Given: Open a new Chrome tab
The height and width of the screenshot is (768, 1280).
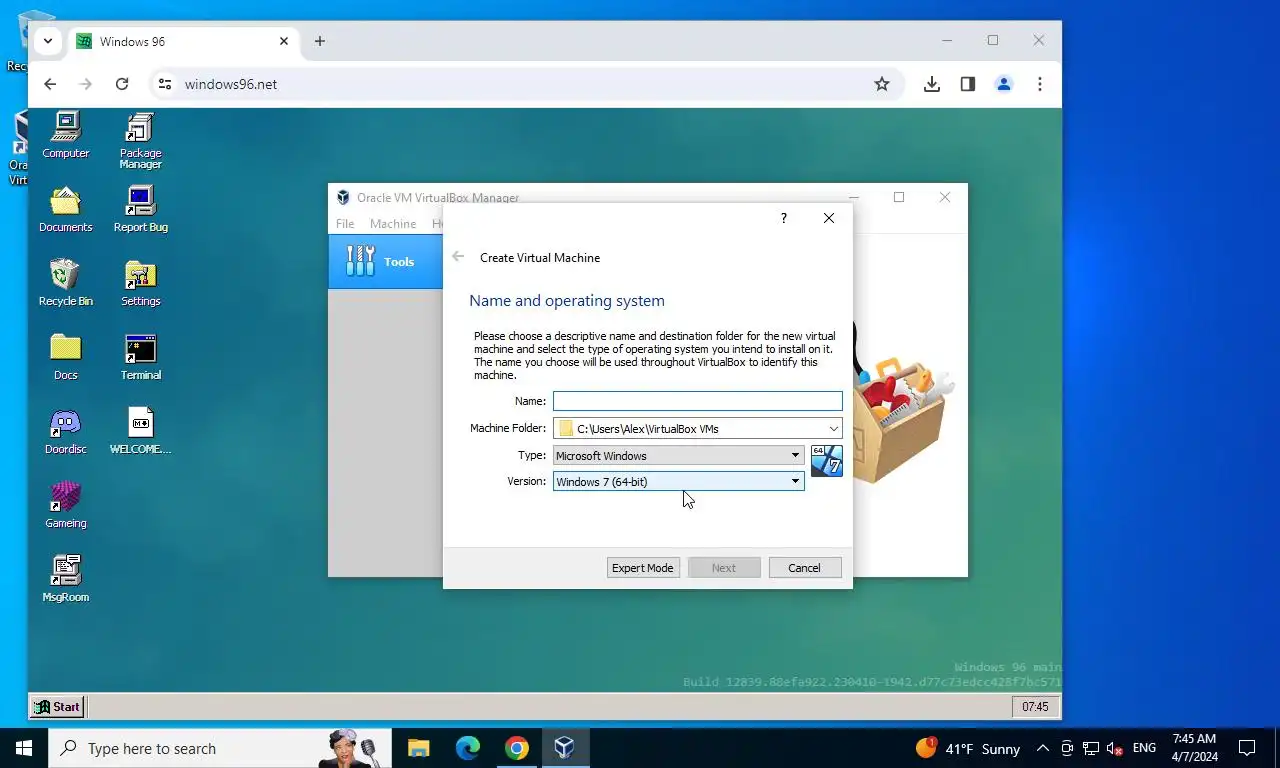Looking at the screenshot, I should (x=320, y=41).
